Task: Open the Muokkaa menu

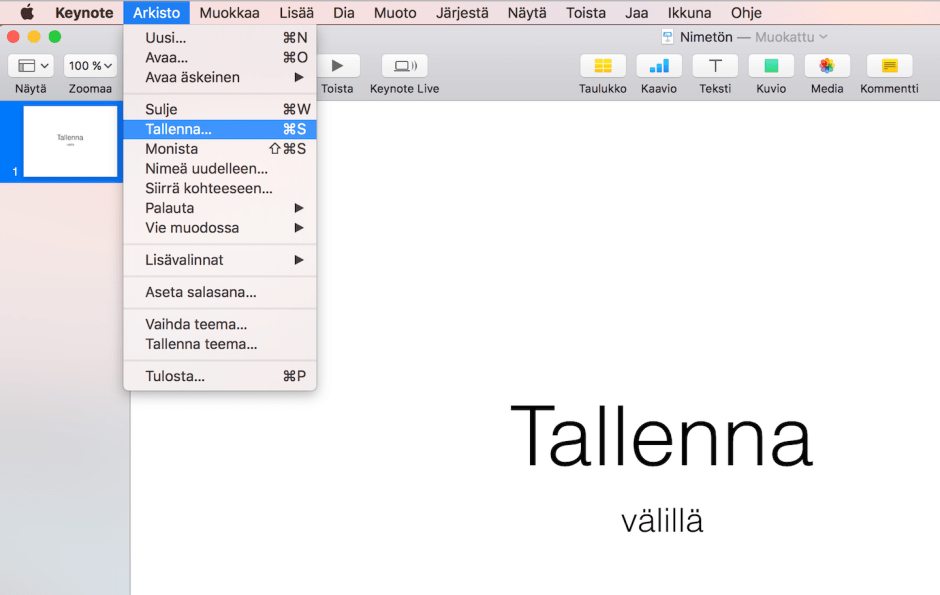Action: [229, 13]
